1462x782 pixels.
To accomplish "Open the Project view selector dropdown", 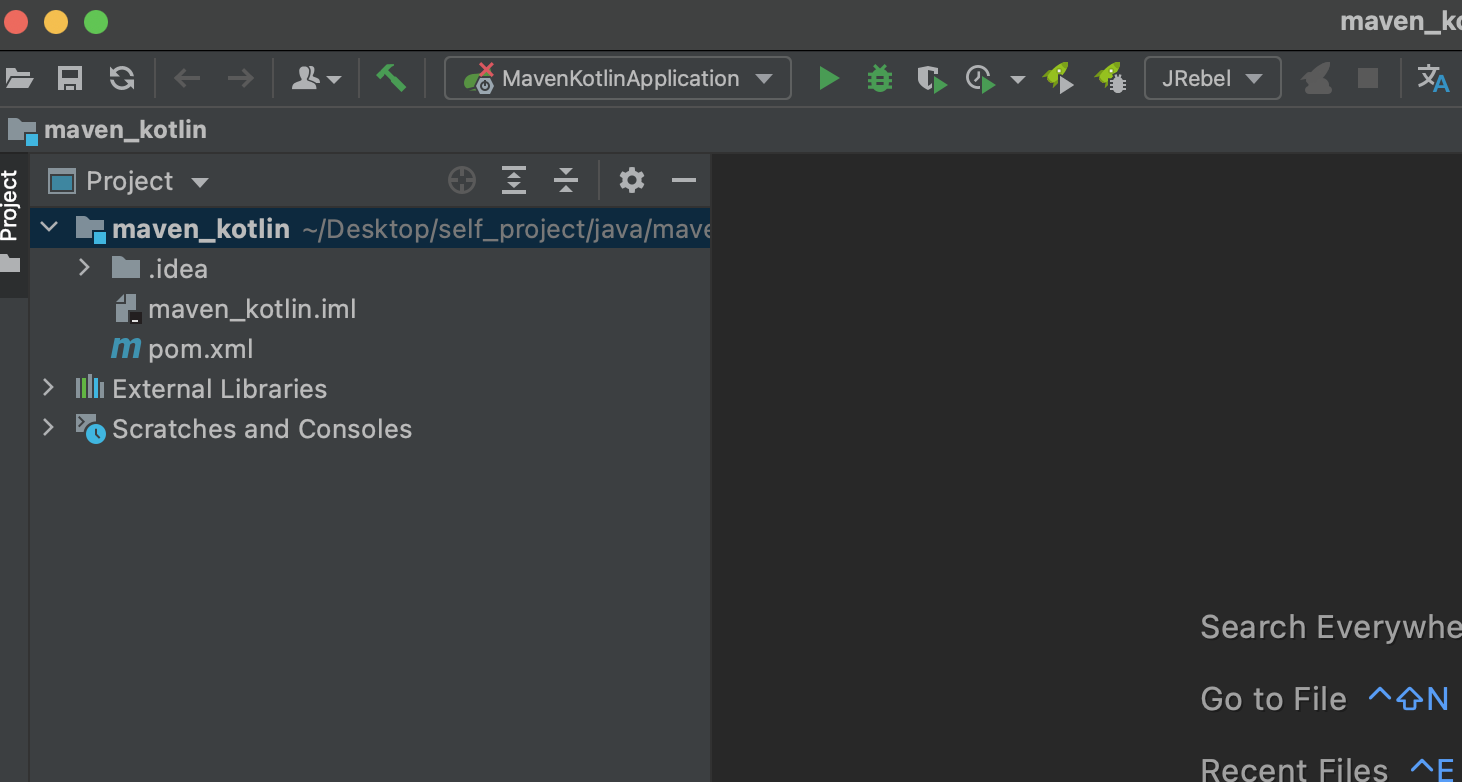I will [x=129, y=181].
